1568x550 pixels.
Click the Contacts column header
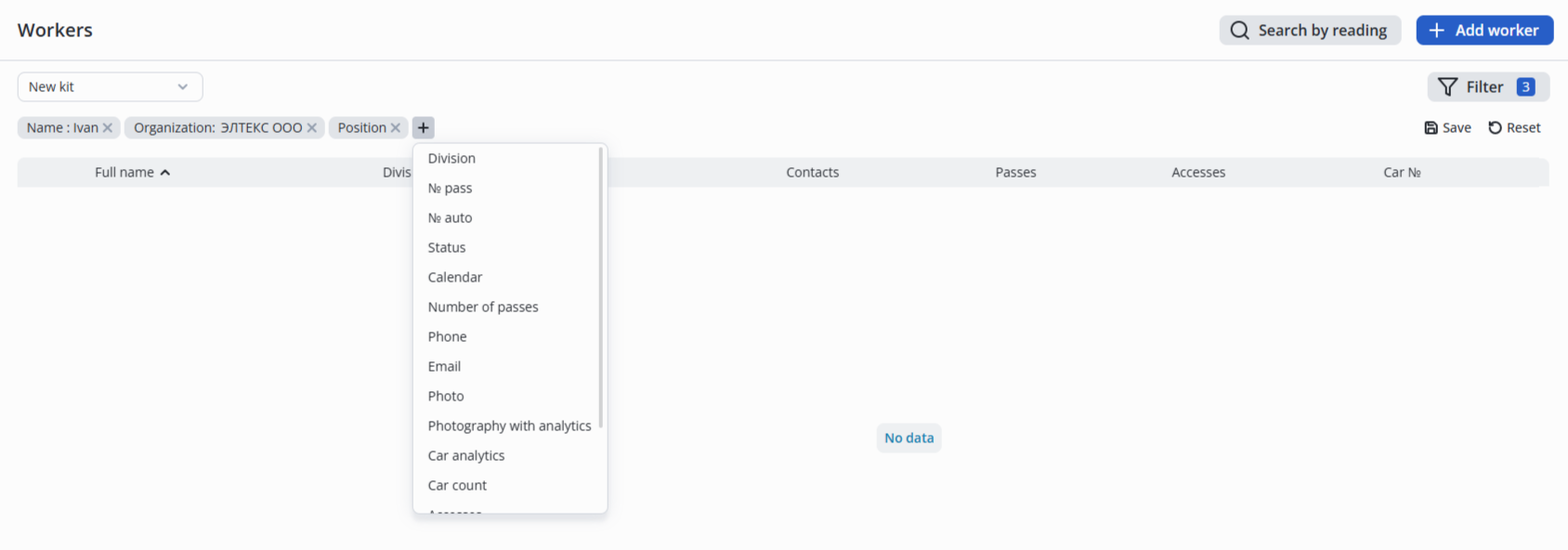813,173
